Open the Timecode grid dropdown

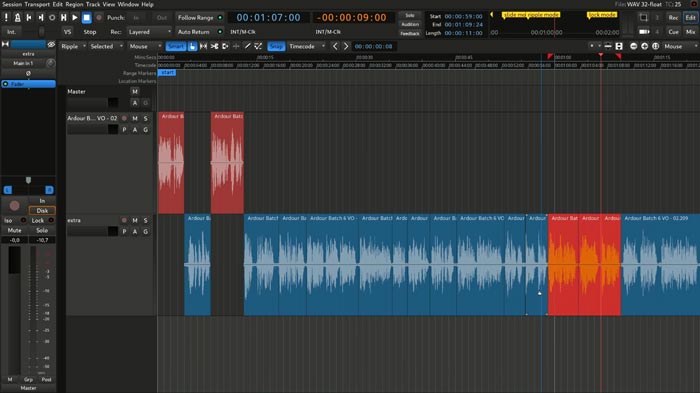click(x=307, y=46)
